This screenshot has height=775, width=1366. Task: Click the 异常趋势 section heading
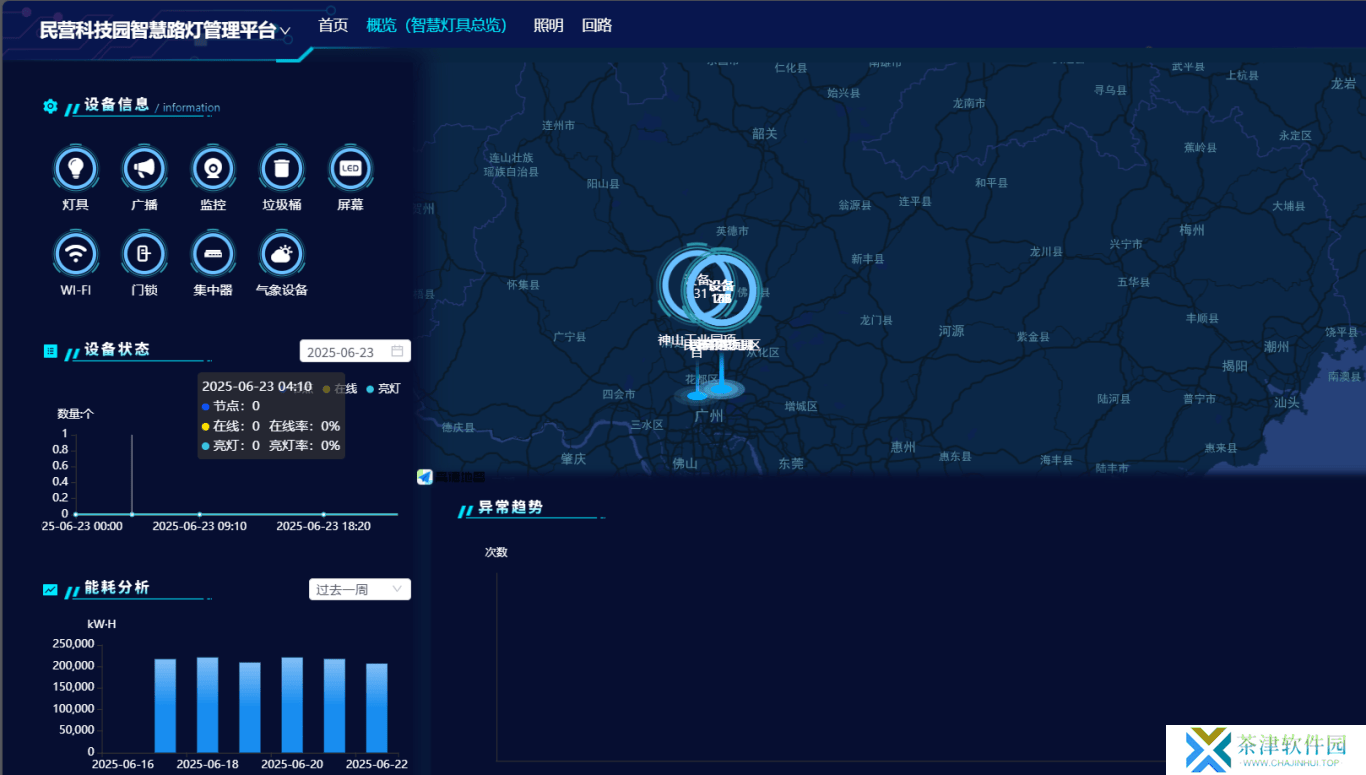[510, 507]
